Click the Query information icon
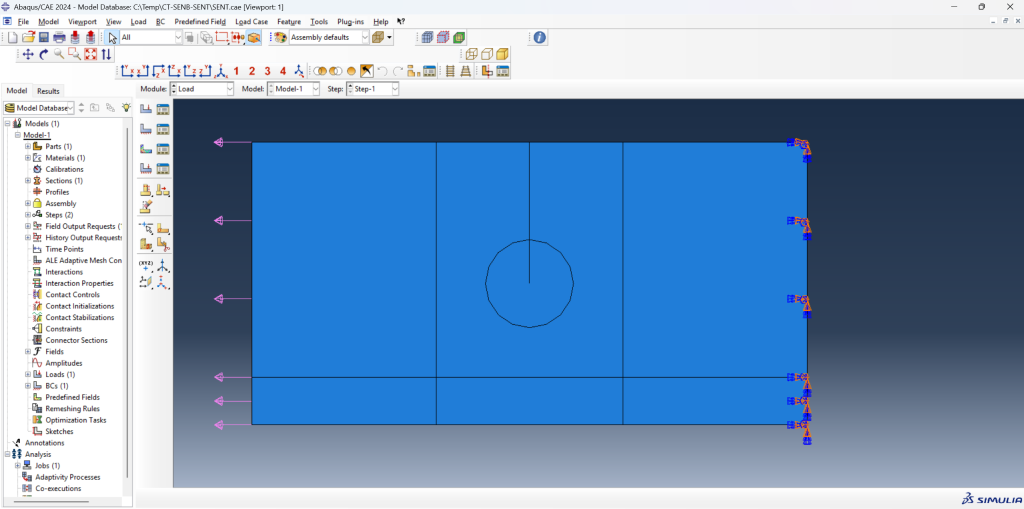Viewport: 1024px width, 509px height. pyautogui.click(x=539, y=37)
